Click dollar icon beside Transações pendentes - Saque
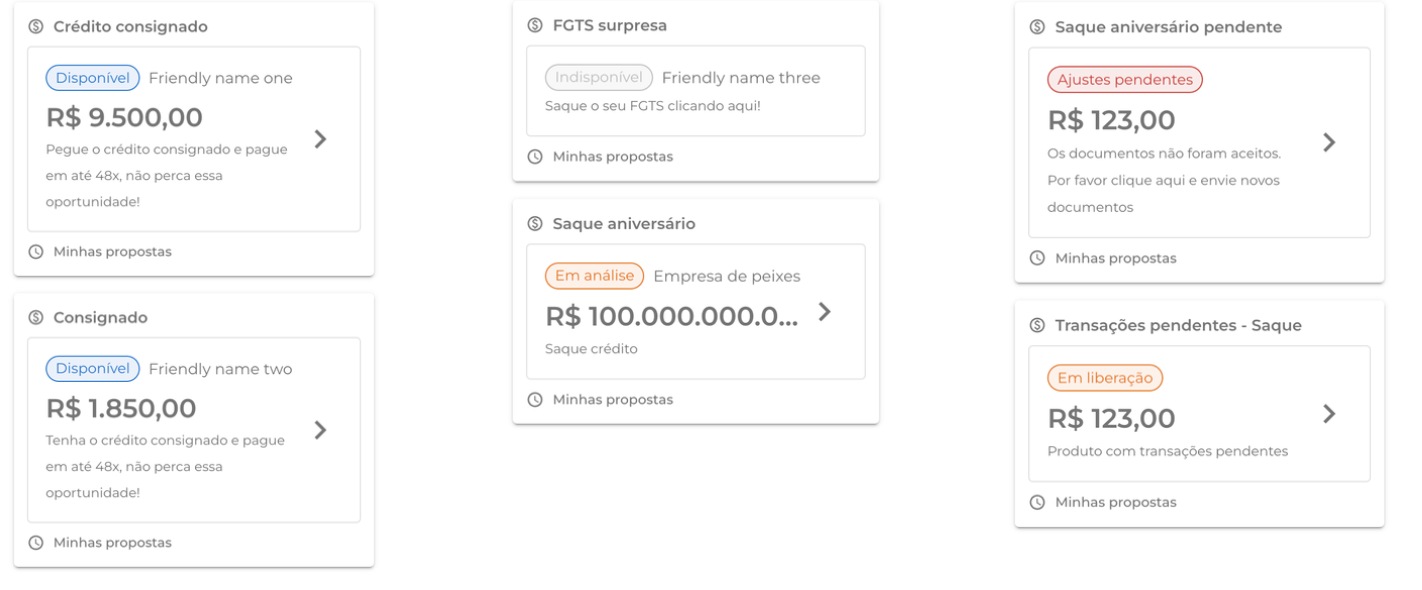1422x590 pixels. 1038,326
